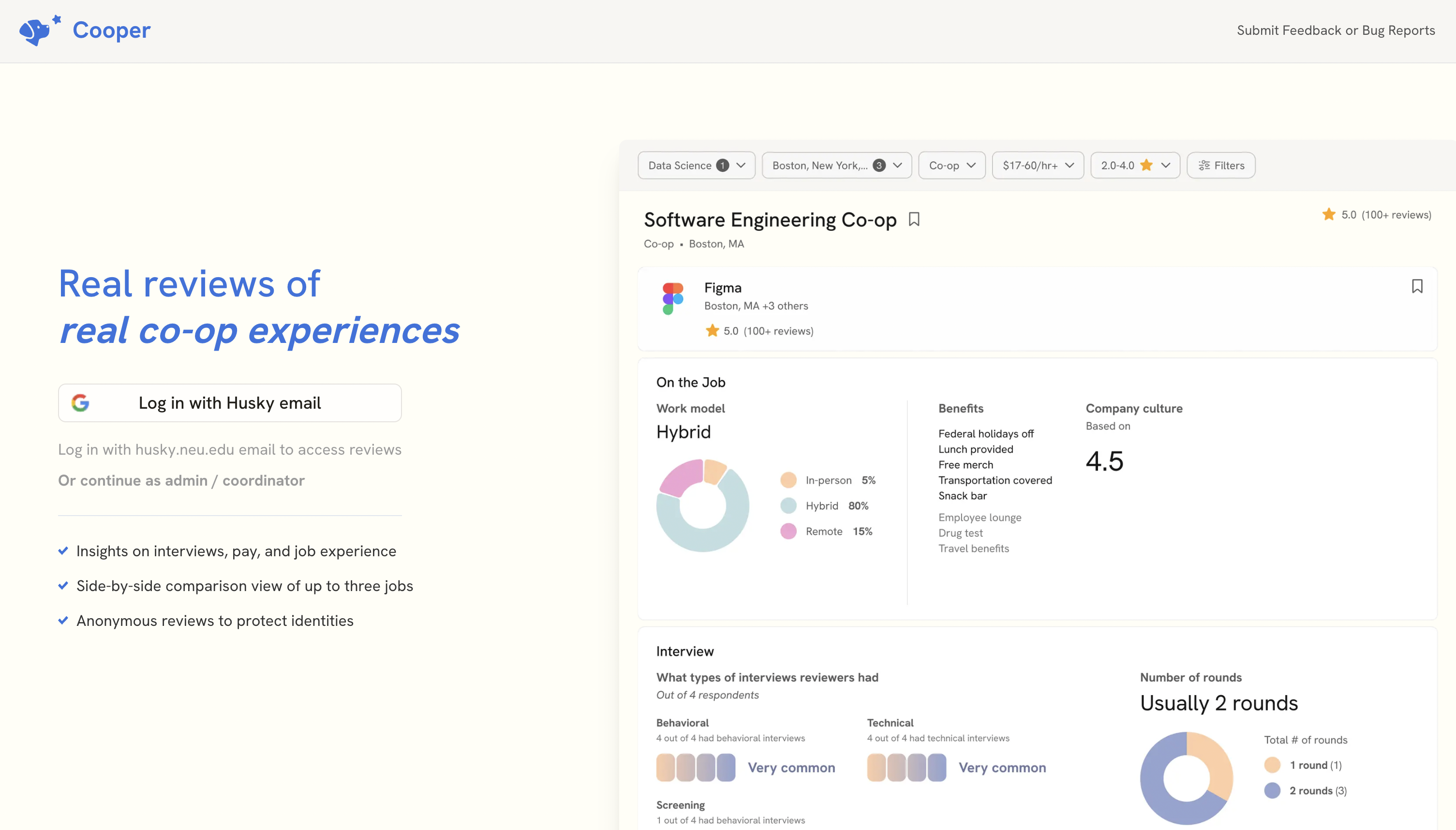Click the 2 rounds legend swatch
Image resolution: width=1456 pixels, height=830 pixels.
[1273, 791]
